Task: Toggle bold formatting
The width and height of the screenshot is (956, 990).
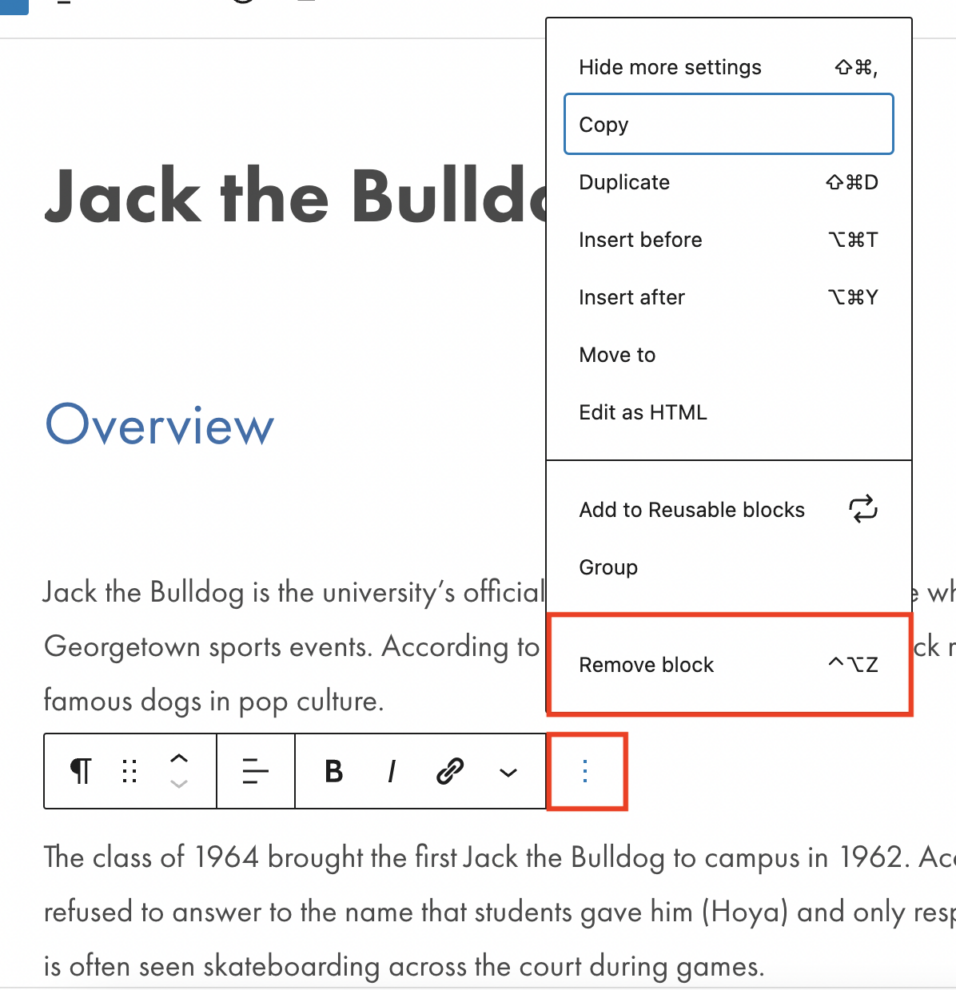Action: tap(334, 771)
